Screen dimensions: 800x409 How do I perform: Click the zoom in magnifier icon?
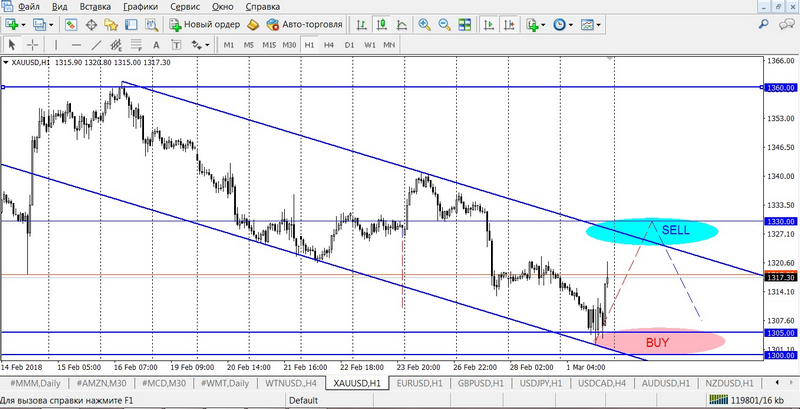(424, 24)
